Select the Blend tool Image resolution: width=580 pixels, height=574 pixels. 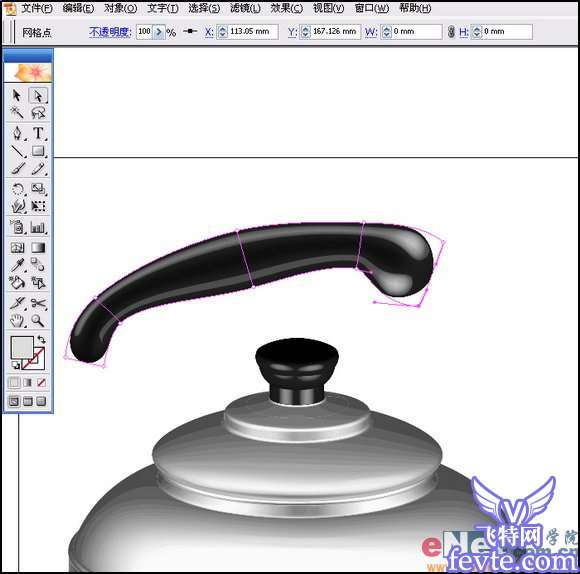coord(38,265)
